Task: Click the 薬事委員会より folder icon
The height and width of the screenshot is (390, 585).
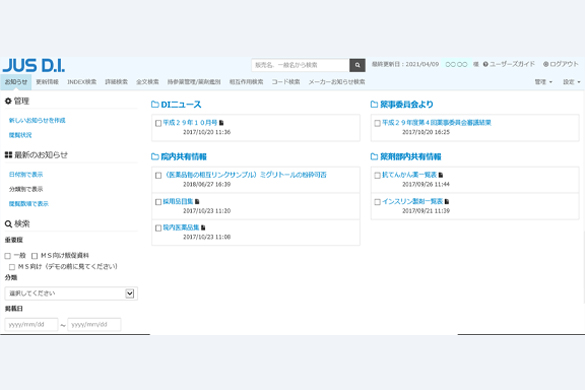Action: [x=374, y=104]
